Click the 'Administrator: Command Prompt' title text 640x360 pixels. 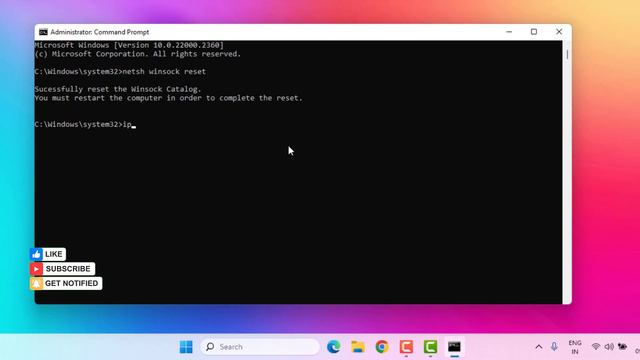click(100, 32)
